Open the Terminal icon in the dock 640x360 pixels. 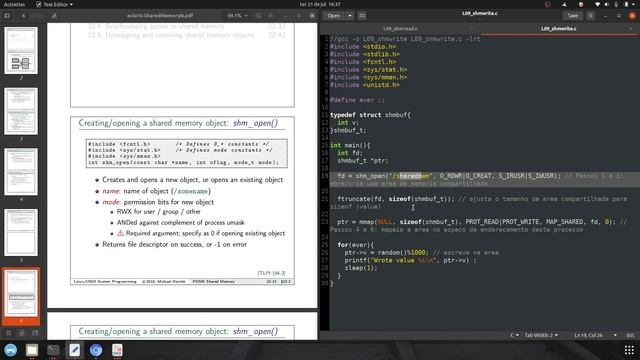pos(53,350)
